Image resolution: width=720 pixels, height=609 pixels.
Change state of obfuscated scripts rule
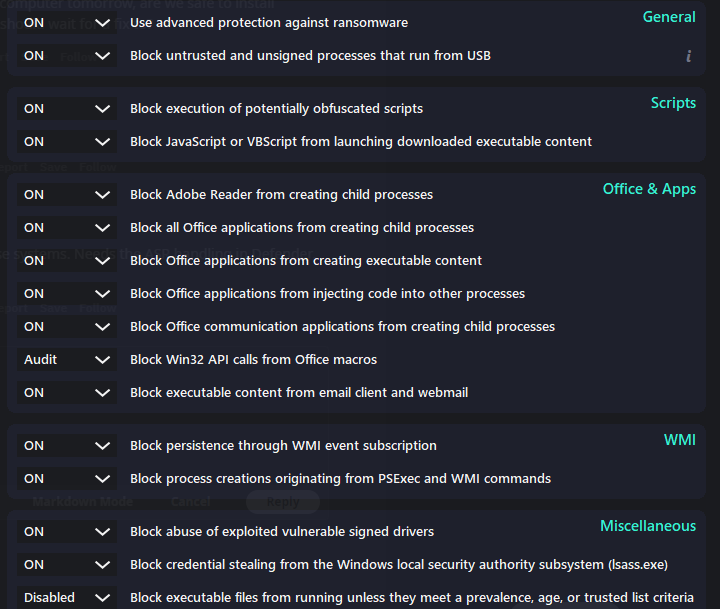click(67, 109)
